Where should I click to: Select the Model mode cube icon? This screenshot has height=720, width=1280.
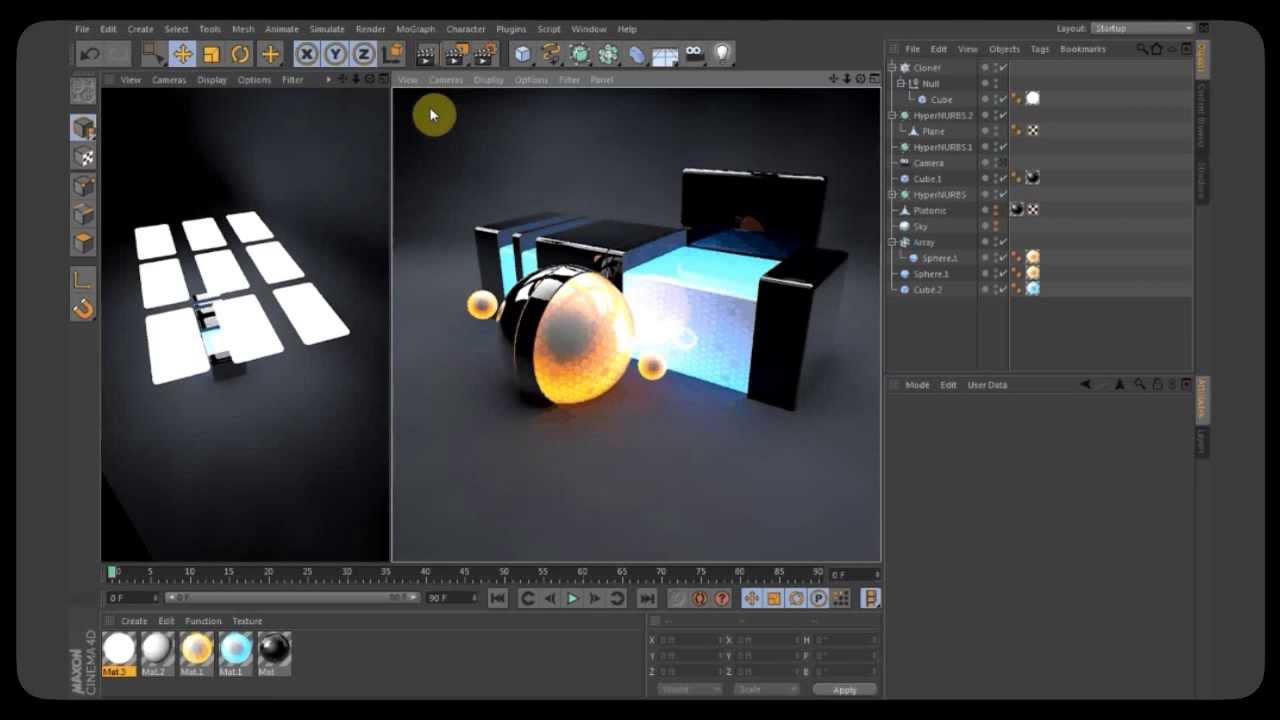click(x=83, y=127)
